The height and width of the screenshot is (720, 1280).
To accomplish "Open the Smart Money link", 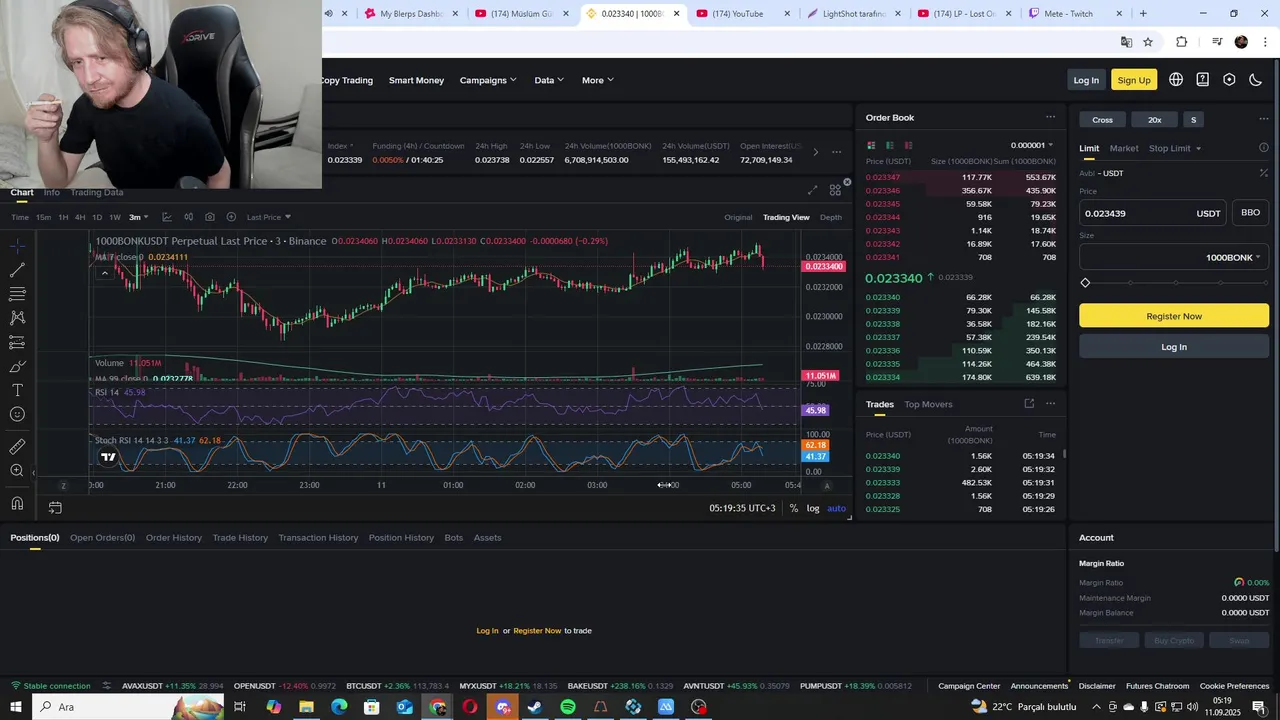I will click(416, 80).
